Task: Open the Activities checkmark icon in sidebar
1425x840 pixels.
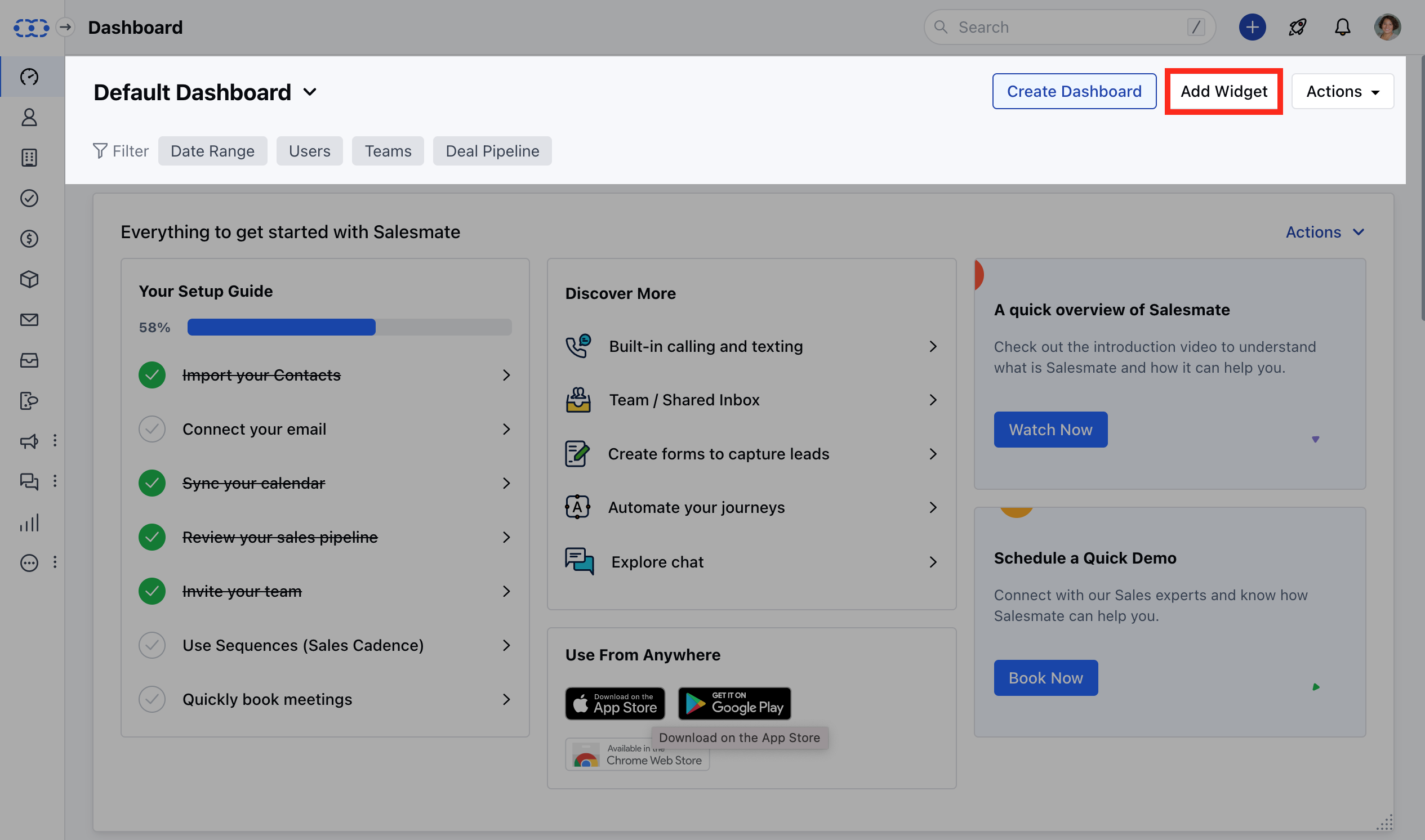Action: (x=29, y=198)
